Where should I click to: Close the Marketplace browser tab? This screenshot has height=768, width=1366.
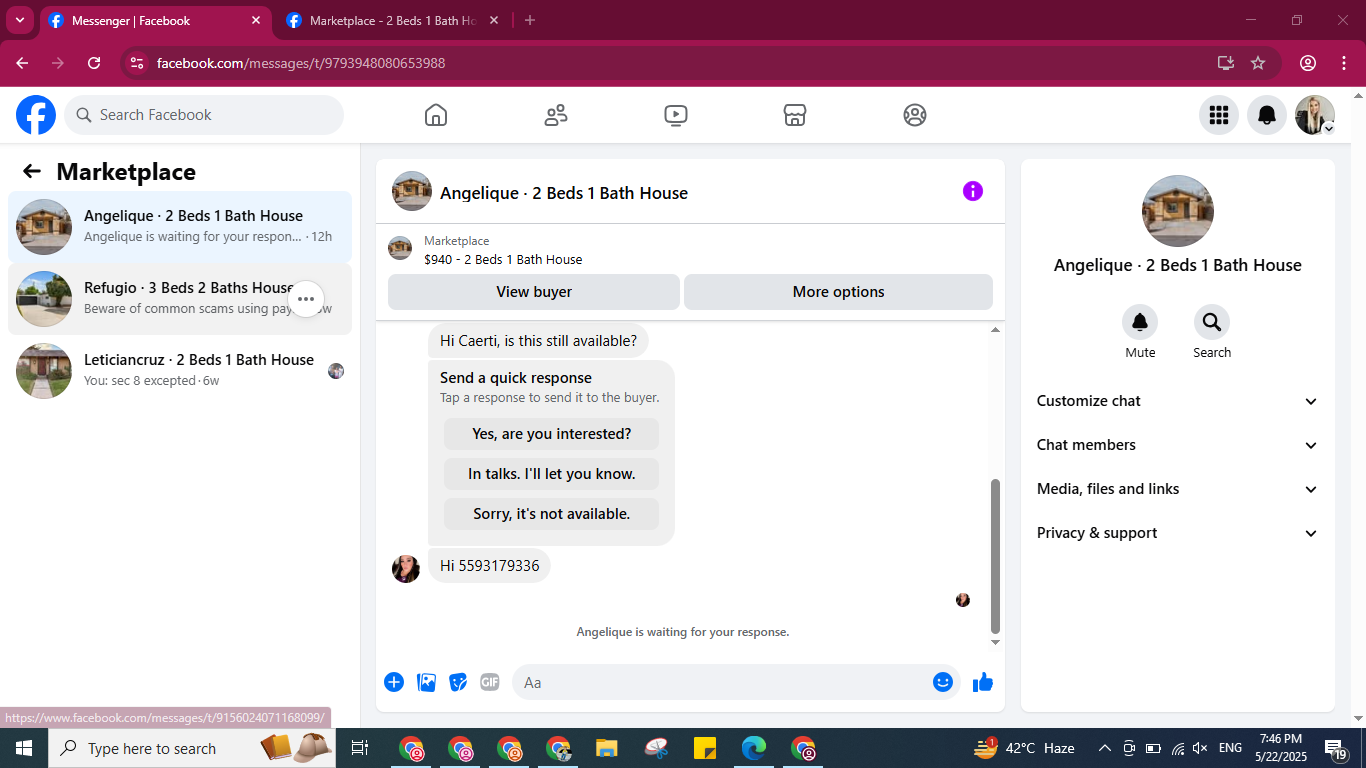[x=494, y=20]
